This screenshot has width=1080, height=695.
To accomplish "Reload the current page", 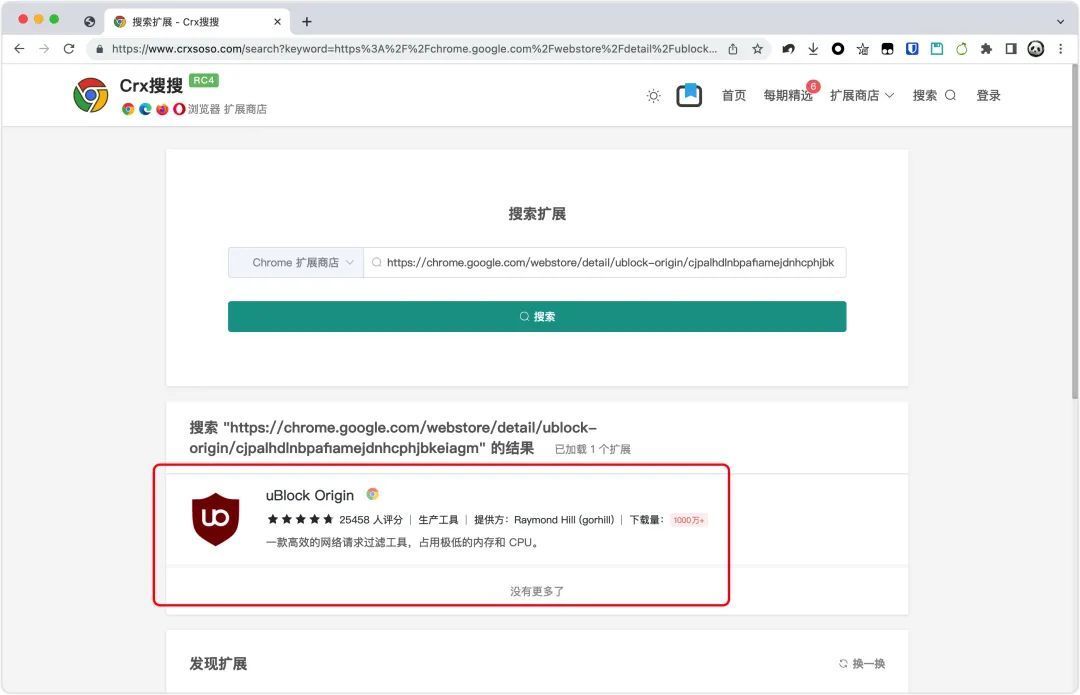I will [x=69, y=49].
